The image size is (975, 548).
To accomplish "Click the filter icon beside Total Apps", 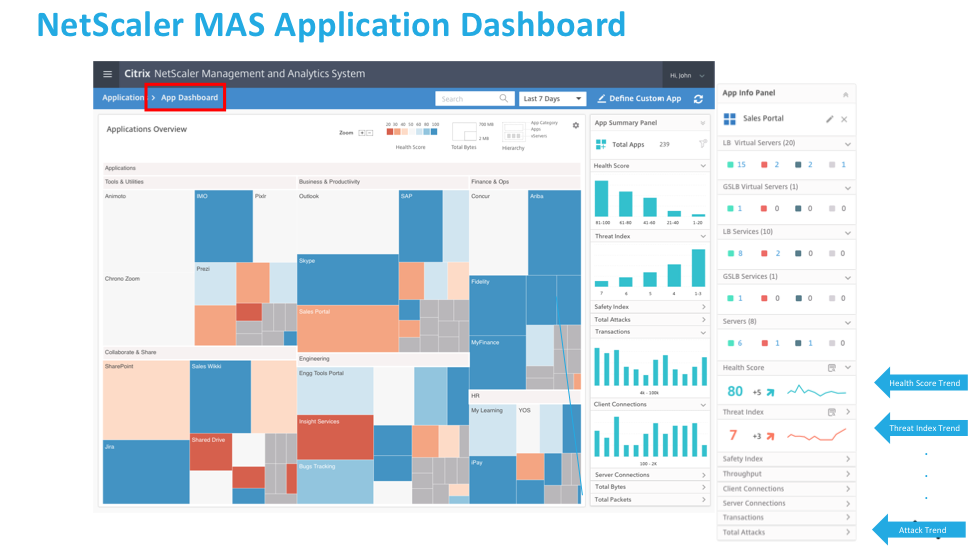I will [703, 145].
